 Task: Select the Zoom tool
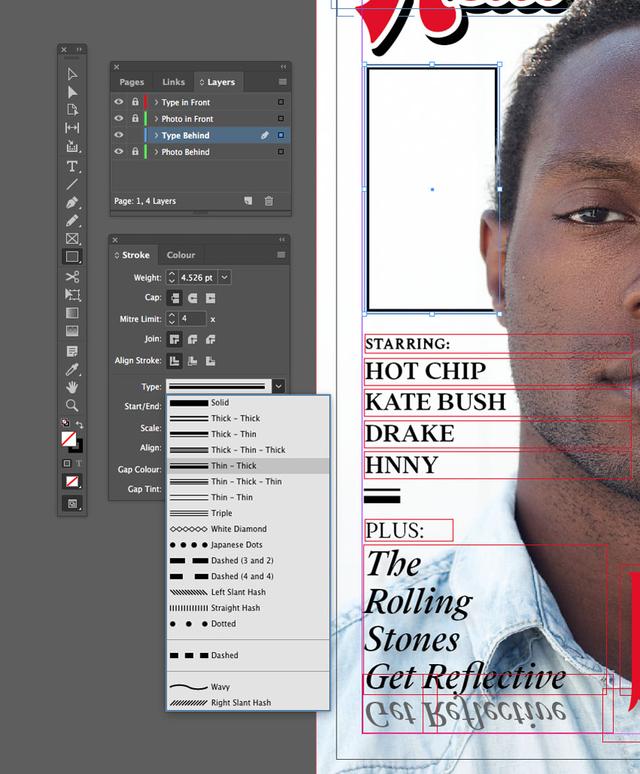point(72,405)
